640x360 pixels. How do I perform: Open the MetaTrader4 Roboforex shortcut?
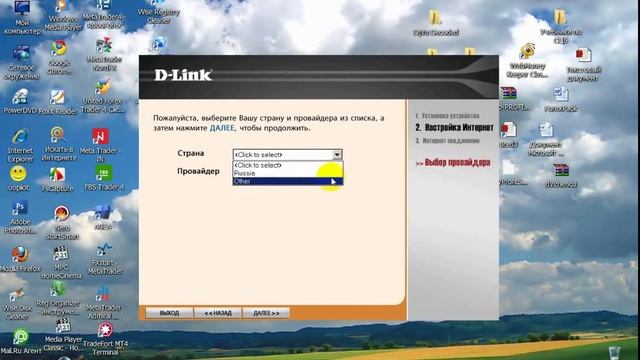(x=104, y=14)
